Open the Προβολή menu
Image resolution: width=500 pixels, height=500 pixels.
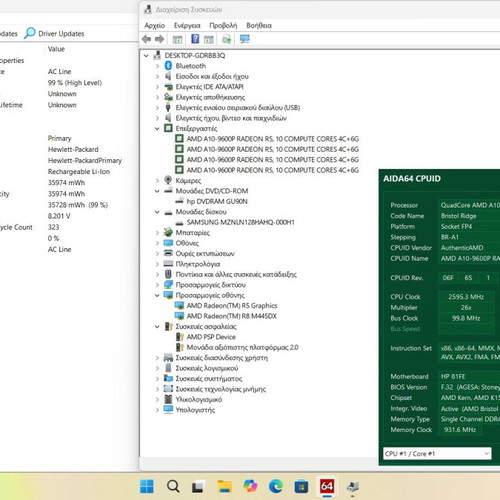coord(223,26)
